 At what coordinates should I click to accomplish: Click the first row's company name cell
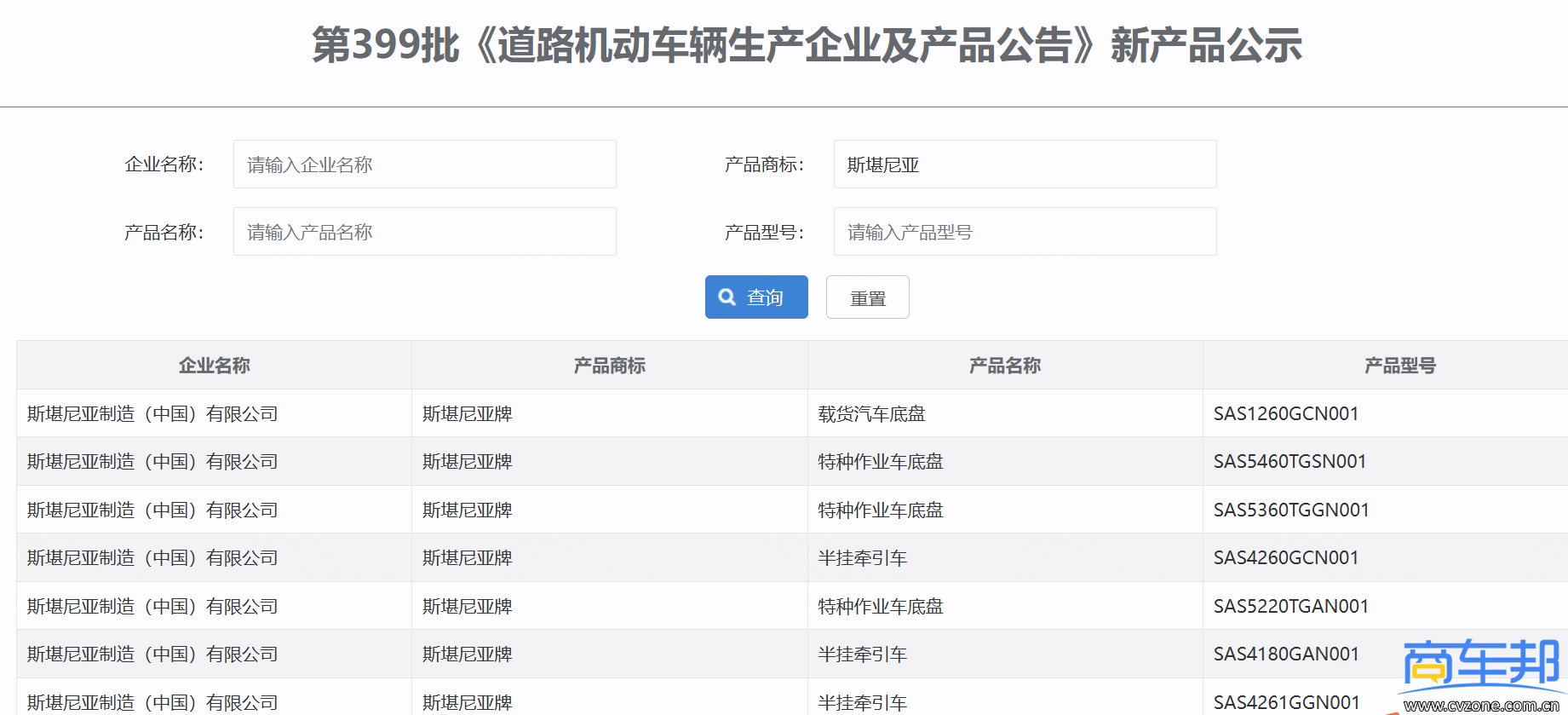click(x=152, y=414)
